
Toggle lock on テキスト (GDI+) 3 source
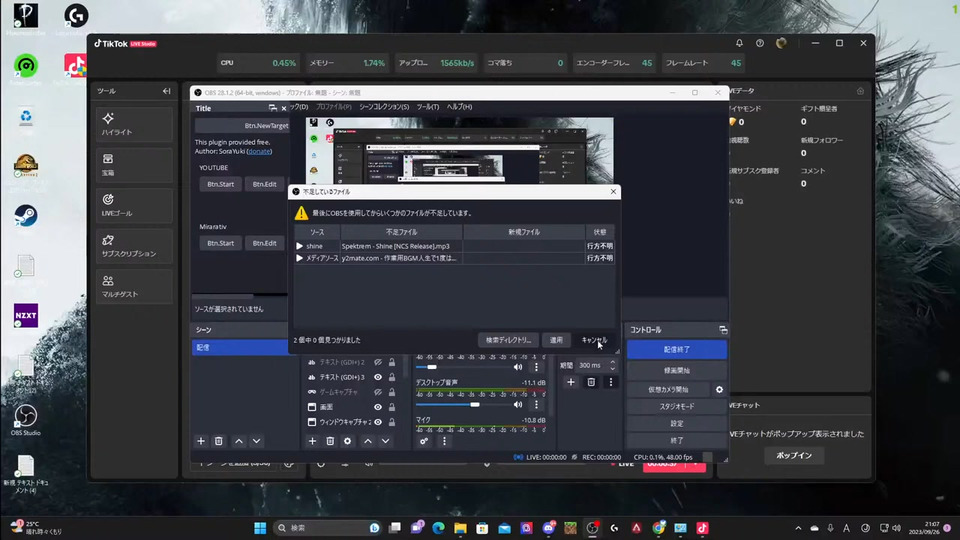point(392,377)
